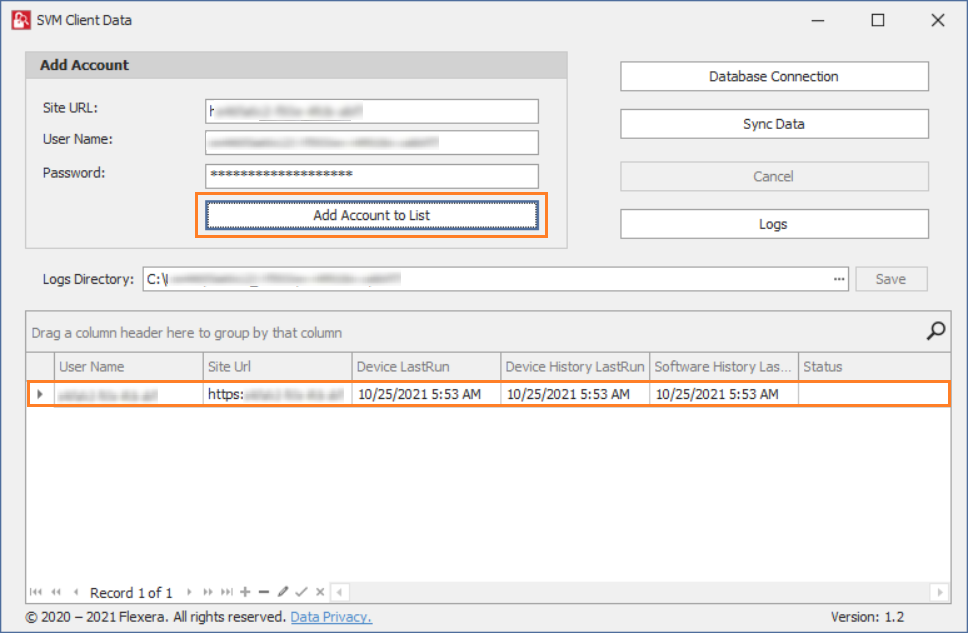Confirm edit with checkmark icon
The image size is (968, 633).
click(301, 592)
